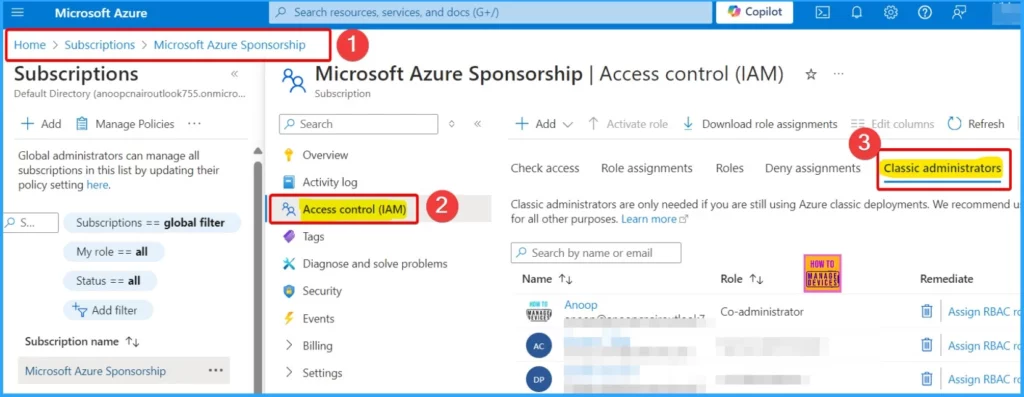Edit the Subscriptions == global filter pill
Viewport: 1024px width, 397px height.
152,223
